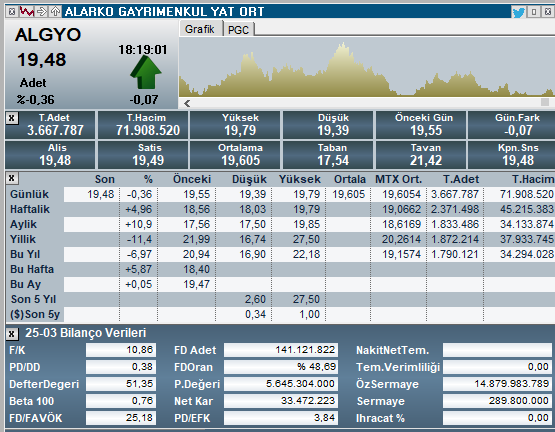Click Bu Yıl T.Hacim value 34.294.028

pyautogui.click(x=527, y=254)
